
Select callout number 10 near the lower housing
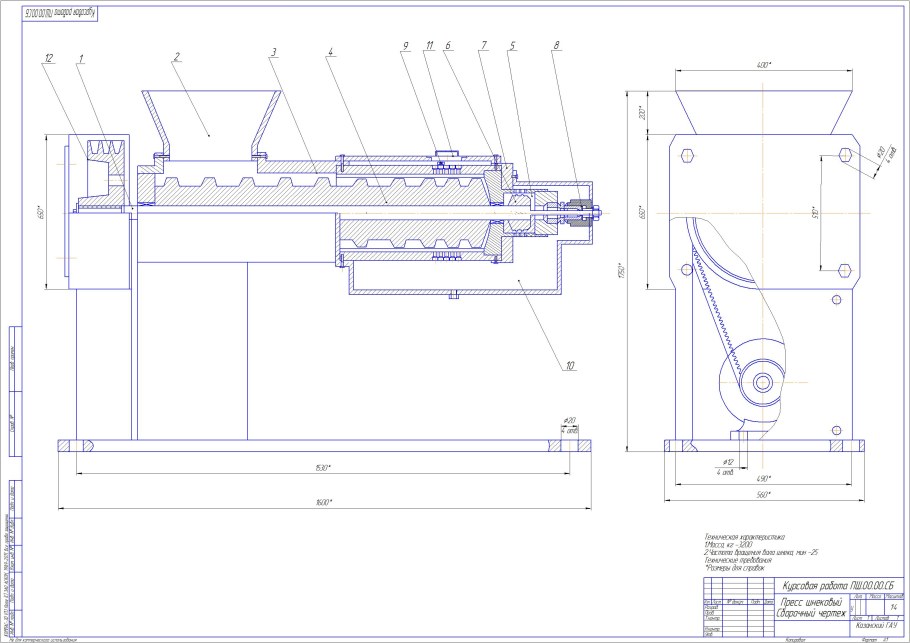tap(571, 366)
